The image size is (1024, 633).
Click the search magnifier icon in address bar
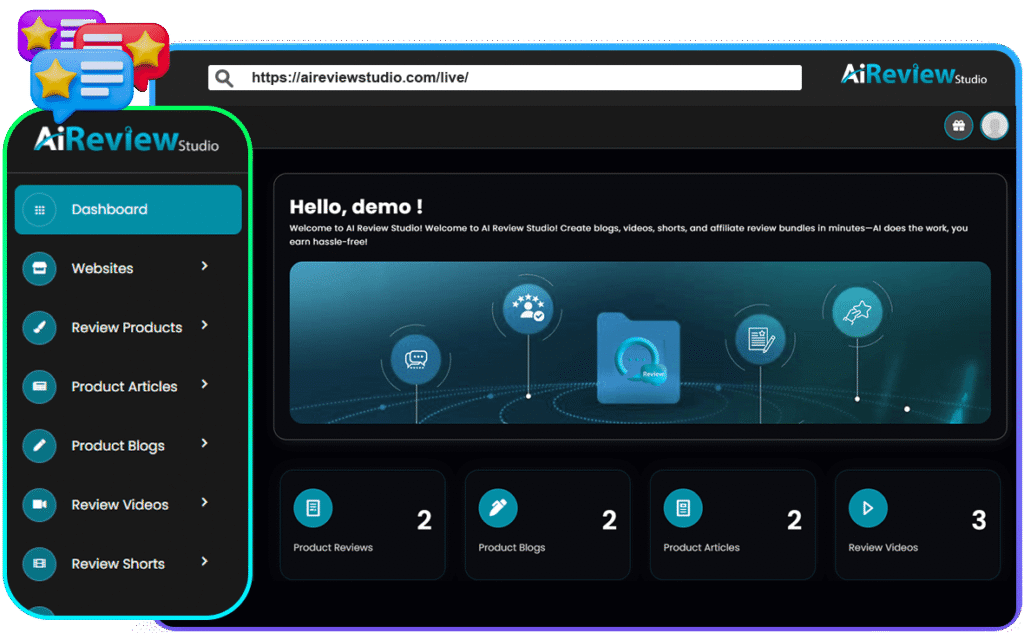point(225,78)
